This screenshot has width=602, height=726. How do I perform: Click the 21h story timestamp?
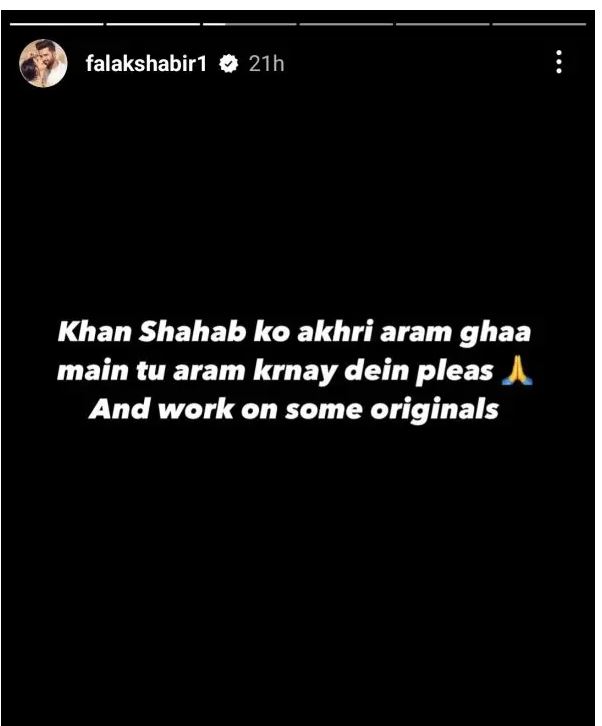tap(266, 63)
